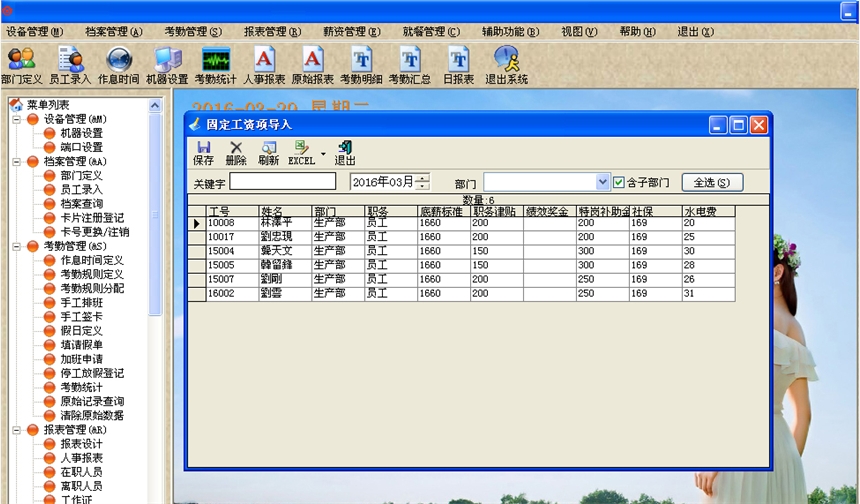Collapse the 设备管理 tree node
Screen dimensions: 860x504
[x=18, y=120]
